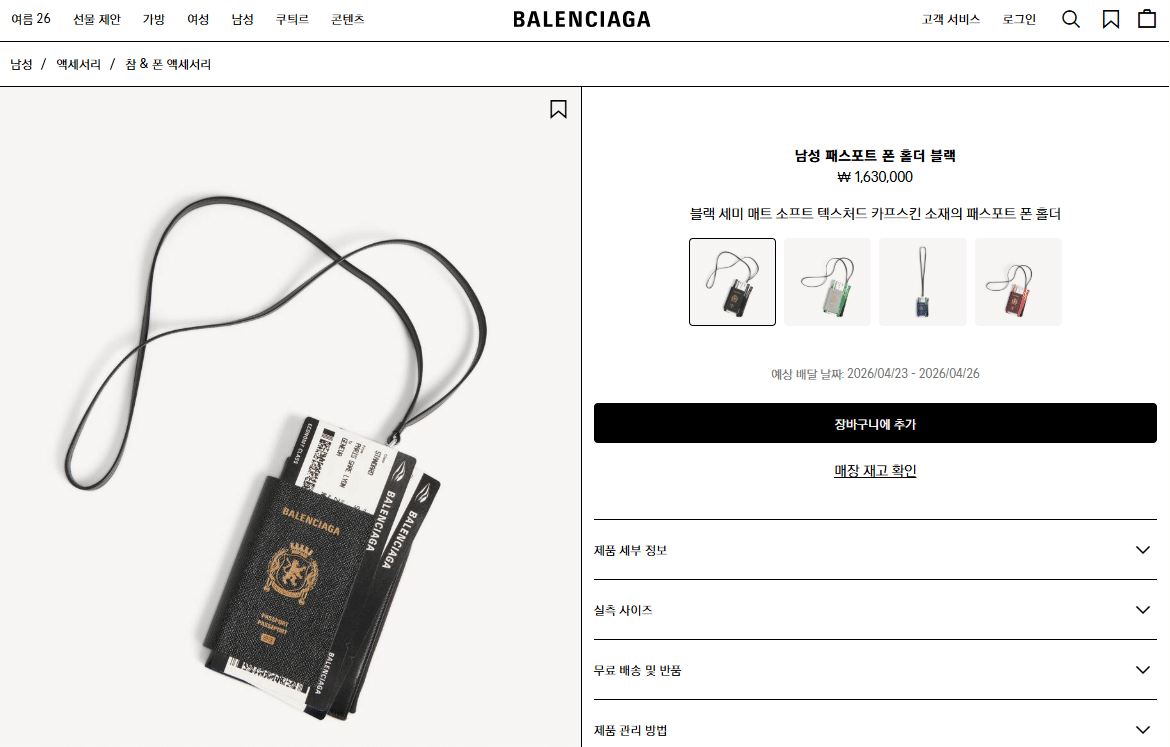Screen dimensions: 1170x747
Task: Click the BALENCIAGA logo
Action: coord(581,19)
